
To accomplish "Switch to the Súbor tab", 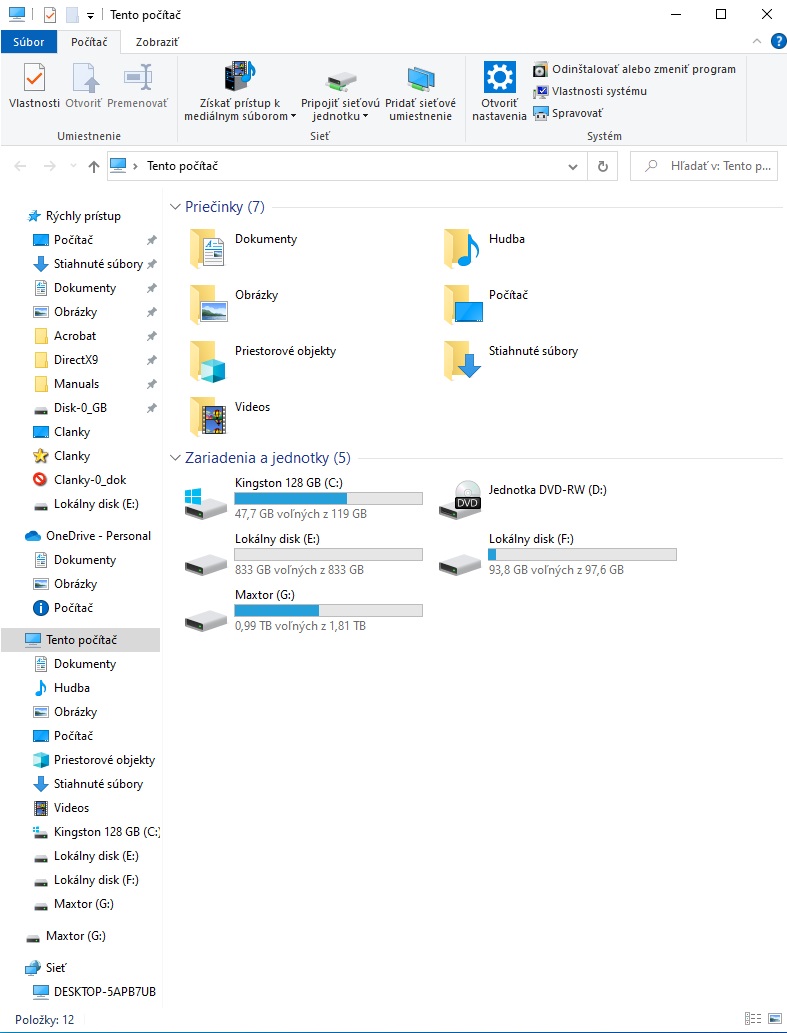I will (x=28, y=42).
